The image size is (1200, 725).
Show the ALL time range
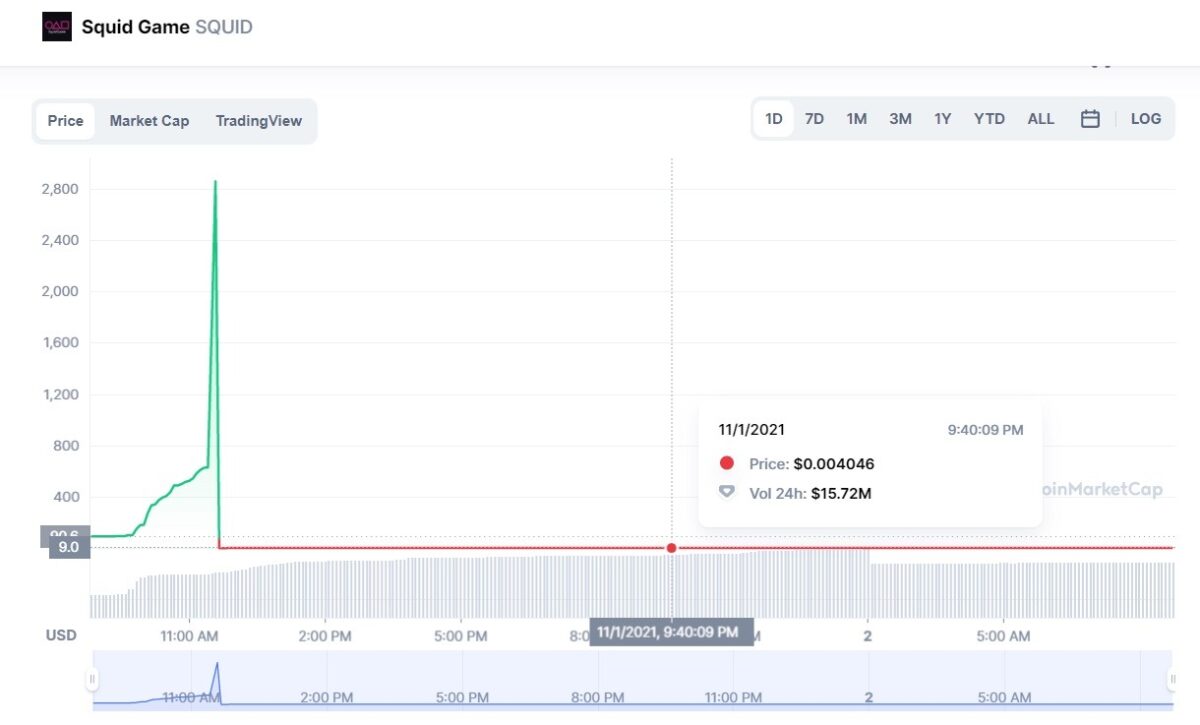point(1041,119)
